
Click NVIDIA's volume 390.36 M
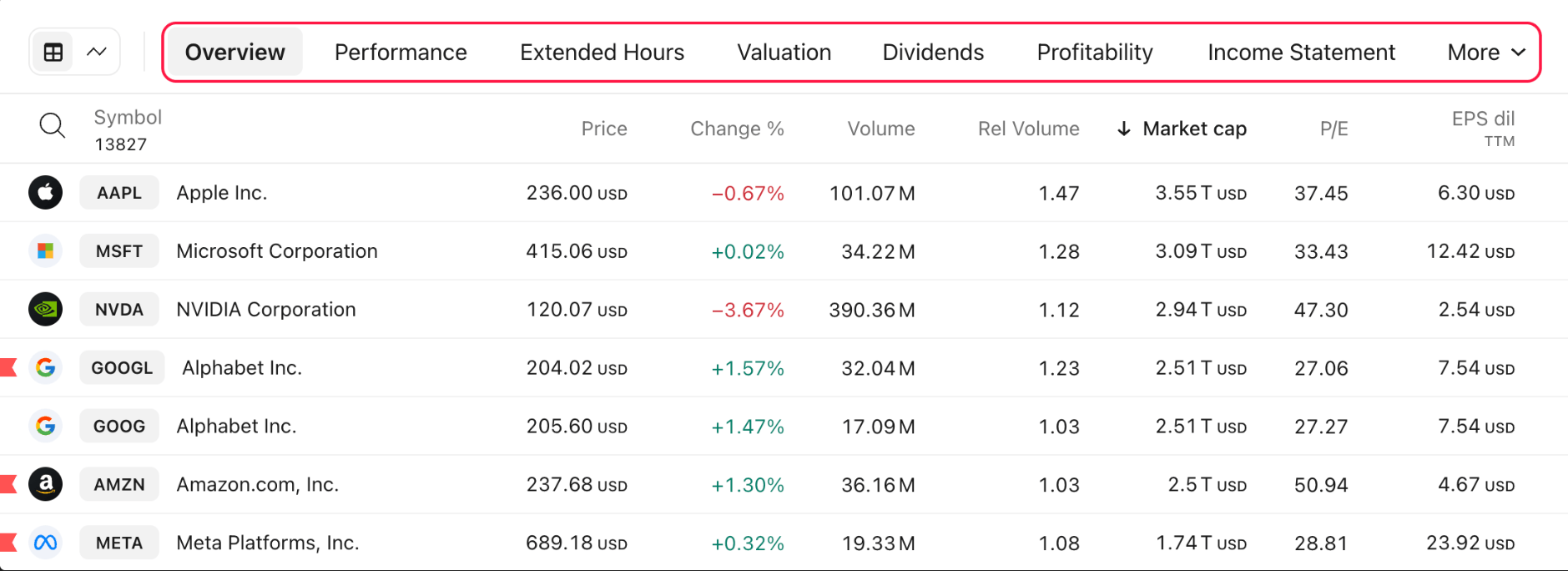click(872, 310)
